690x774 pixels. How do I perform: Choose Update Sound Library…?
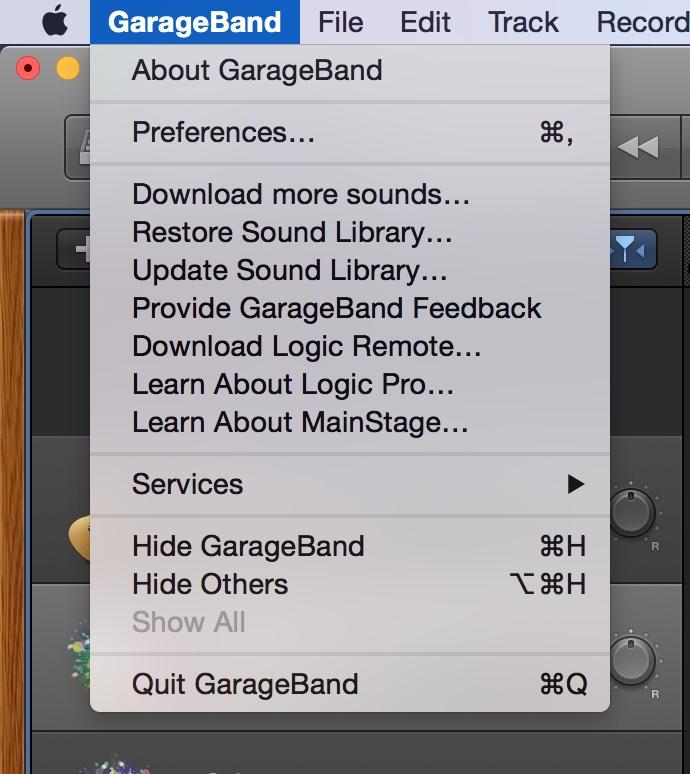pos(350,270)
